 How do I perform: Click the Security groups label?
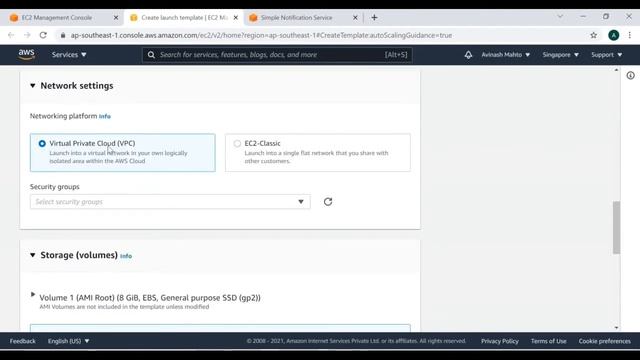click(55, 187)
